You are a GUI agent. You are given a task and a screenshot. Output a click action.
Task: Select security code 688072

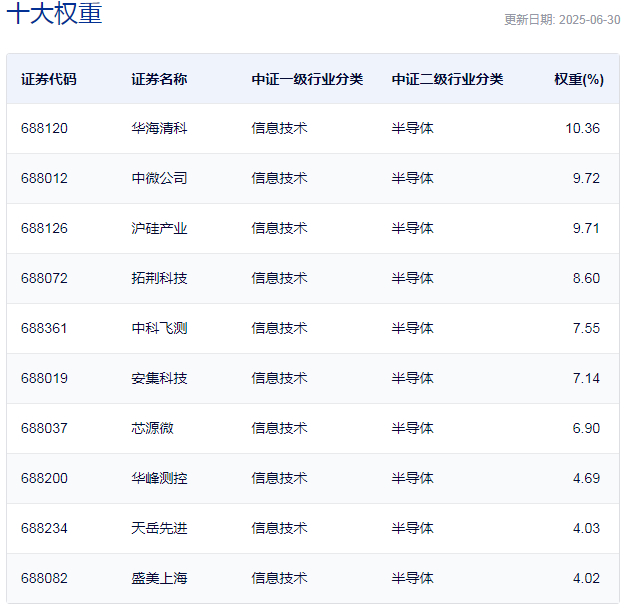[44, 278]
